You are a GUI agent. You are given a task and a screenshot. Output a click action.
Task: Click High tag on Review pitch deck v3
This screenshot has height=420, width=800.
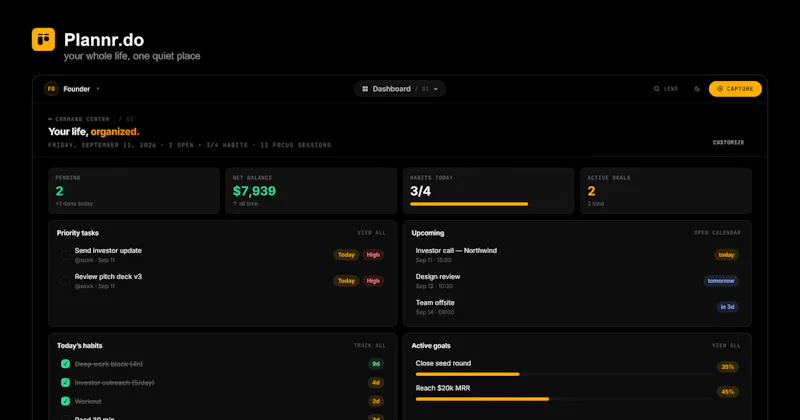point(373,281)
